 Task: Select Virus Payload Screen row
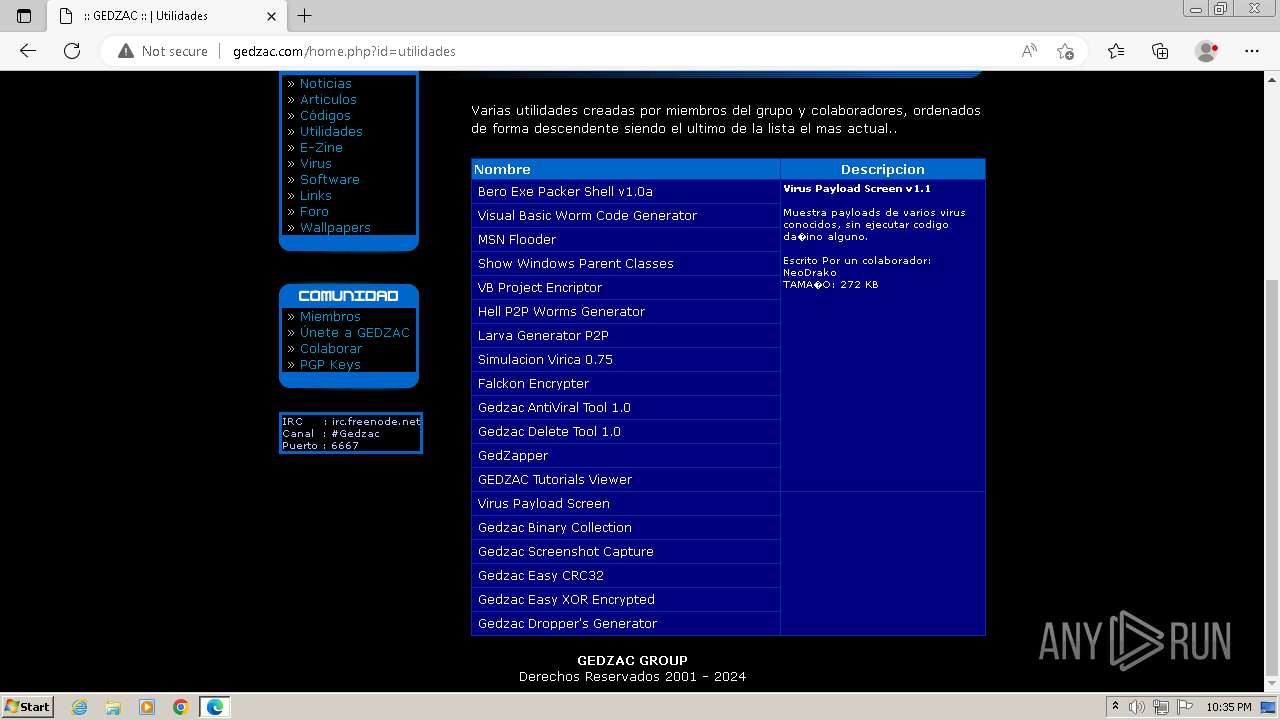tap(625, 503)
